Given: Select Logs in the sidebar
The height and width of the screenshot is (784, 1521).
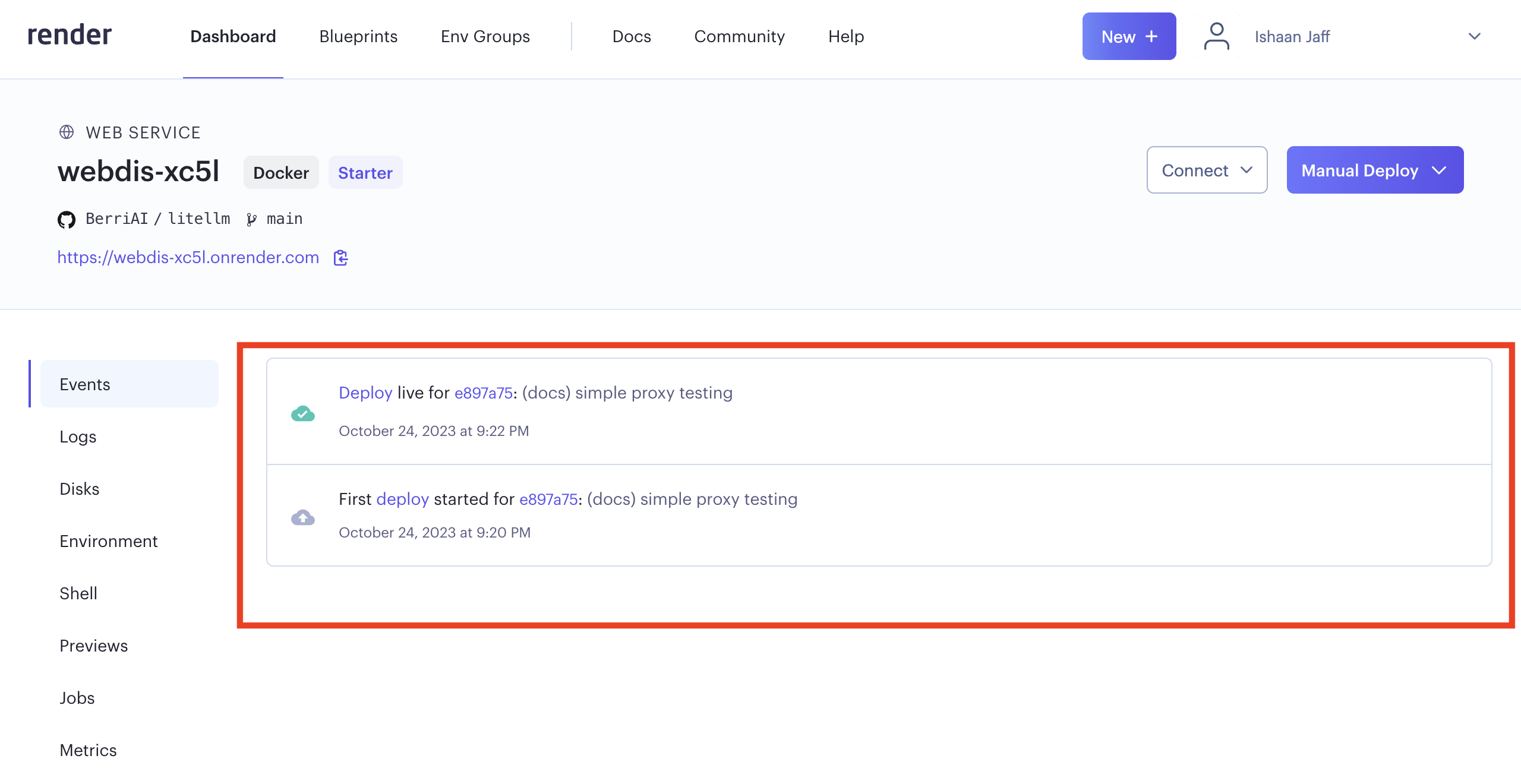Looking at the screenshot, I should (x=78, y=437).
